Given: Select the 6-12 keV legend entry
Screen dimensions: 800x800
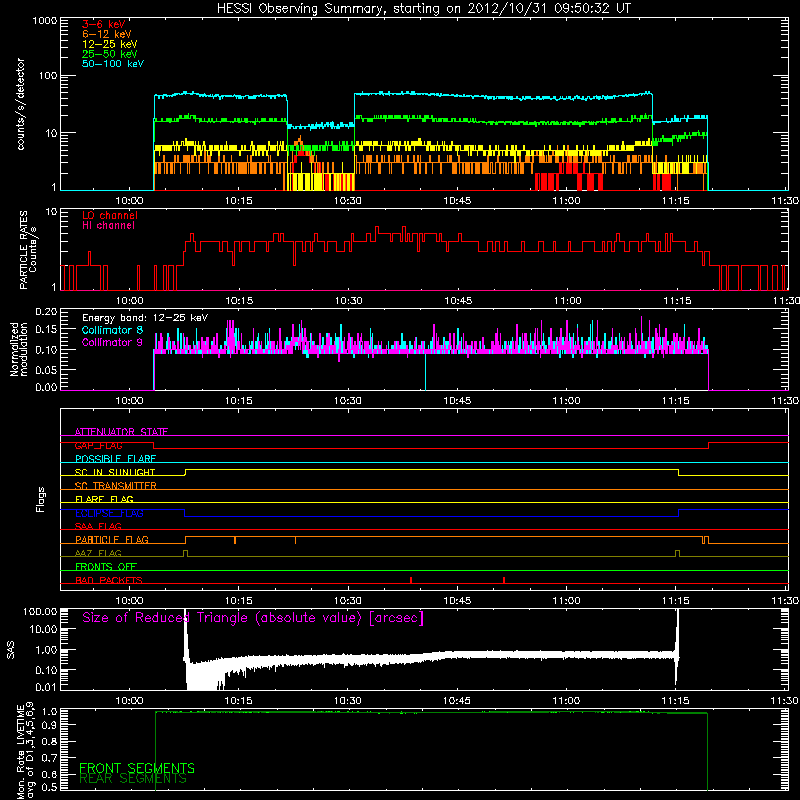Looking at the screenshot, I should (x=107, y=34).
